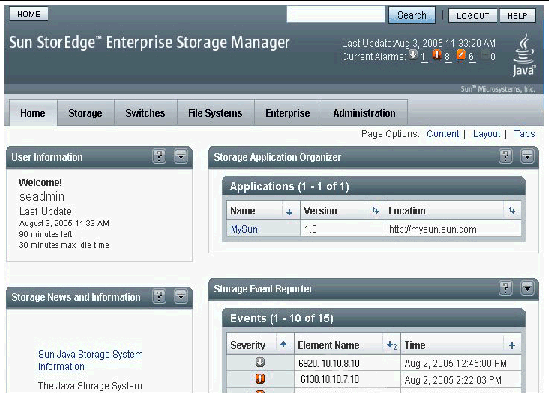Viewport: 549px width, 400px height.
Task: Click the Java logo icon
Action: click(524, 55)
